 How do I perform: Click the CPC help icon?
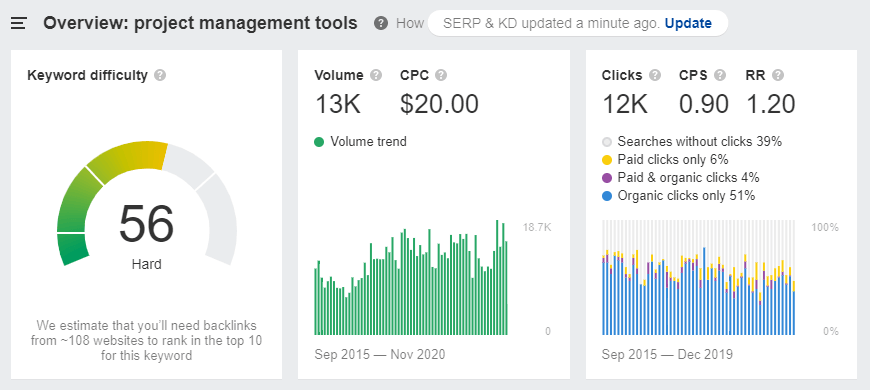click(x=441, y=75)
